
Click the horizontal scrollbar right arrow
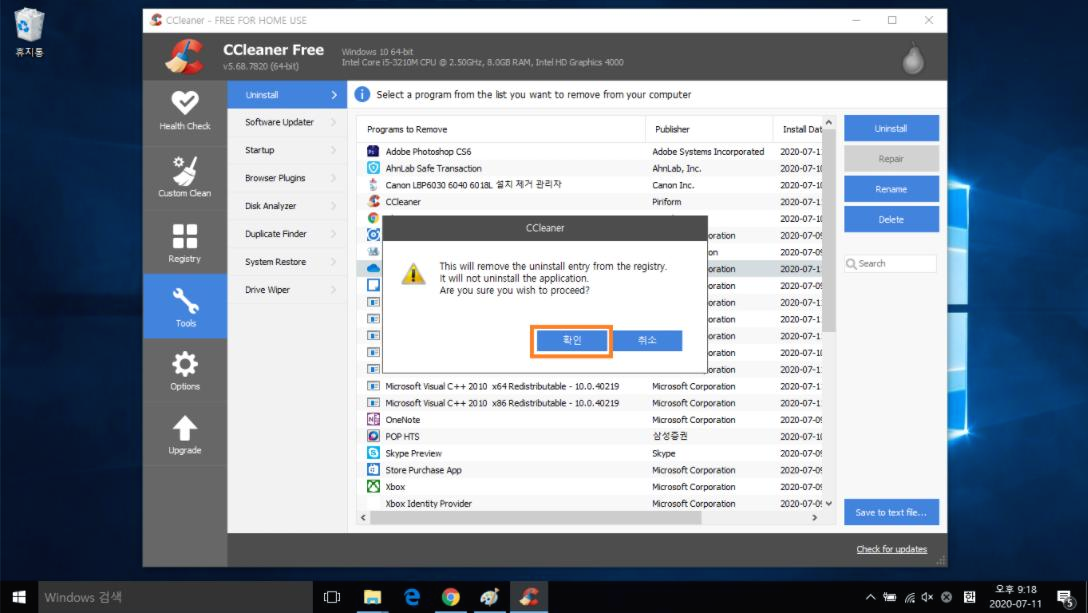tap(815, 518)
